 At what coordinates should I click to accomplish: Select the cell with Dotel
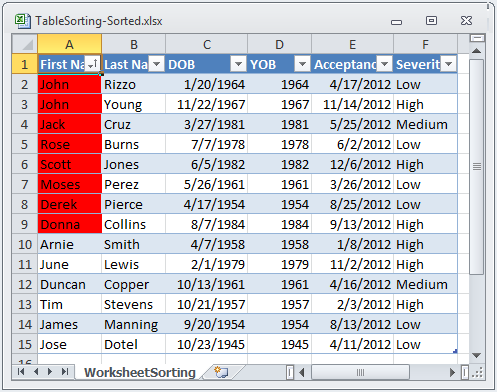134,344
